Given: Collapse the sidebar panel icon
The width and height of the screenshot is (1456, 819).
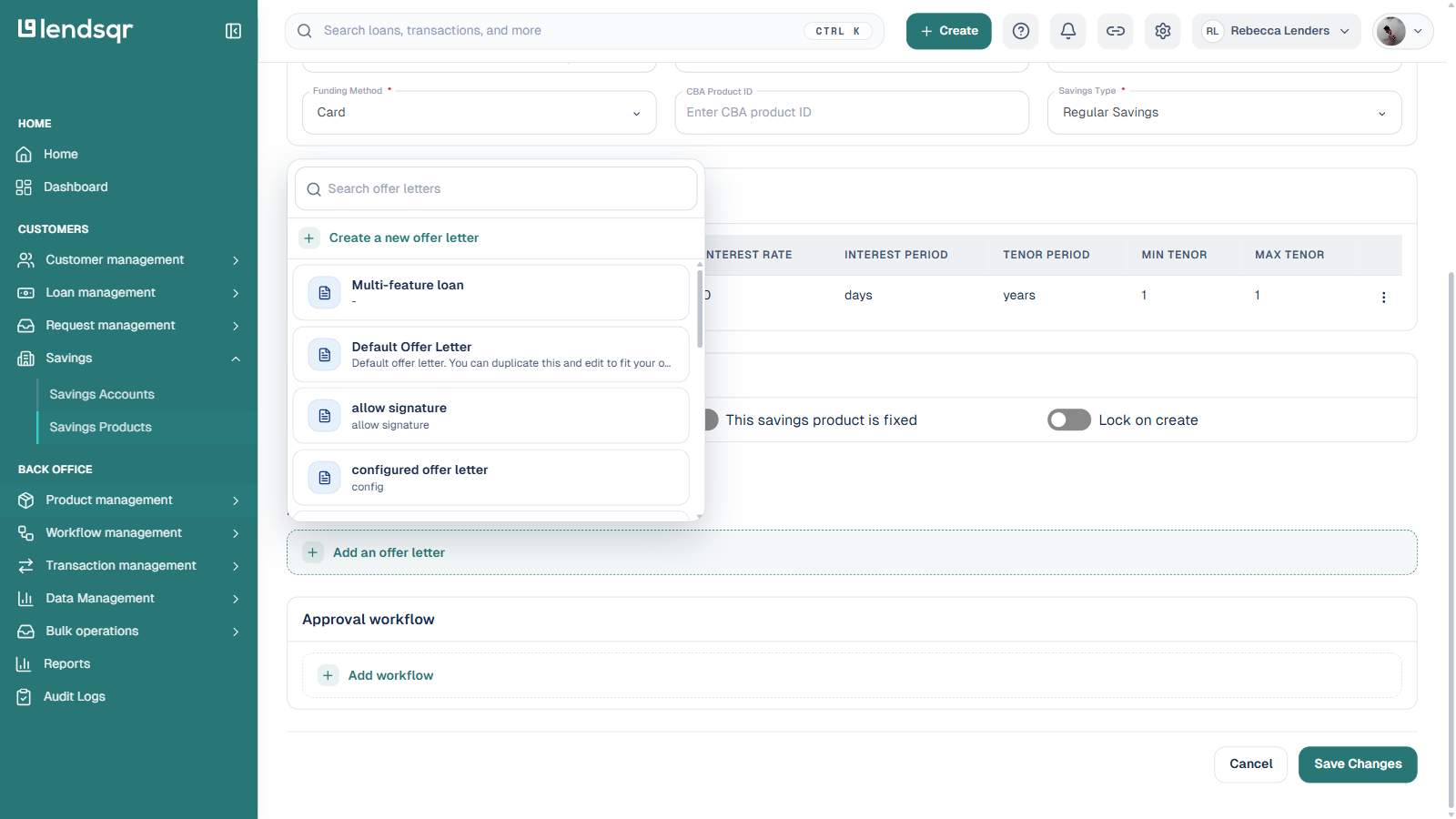Looking at the screenshot, I should click(x=233, y=31).
